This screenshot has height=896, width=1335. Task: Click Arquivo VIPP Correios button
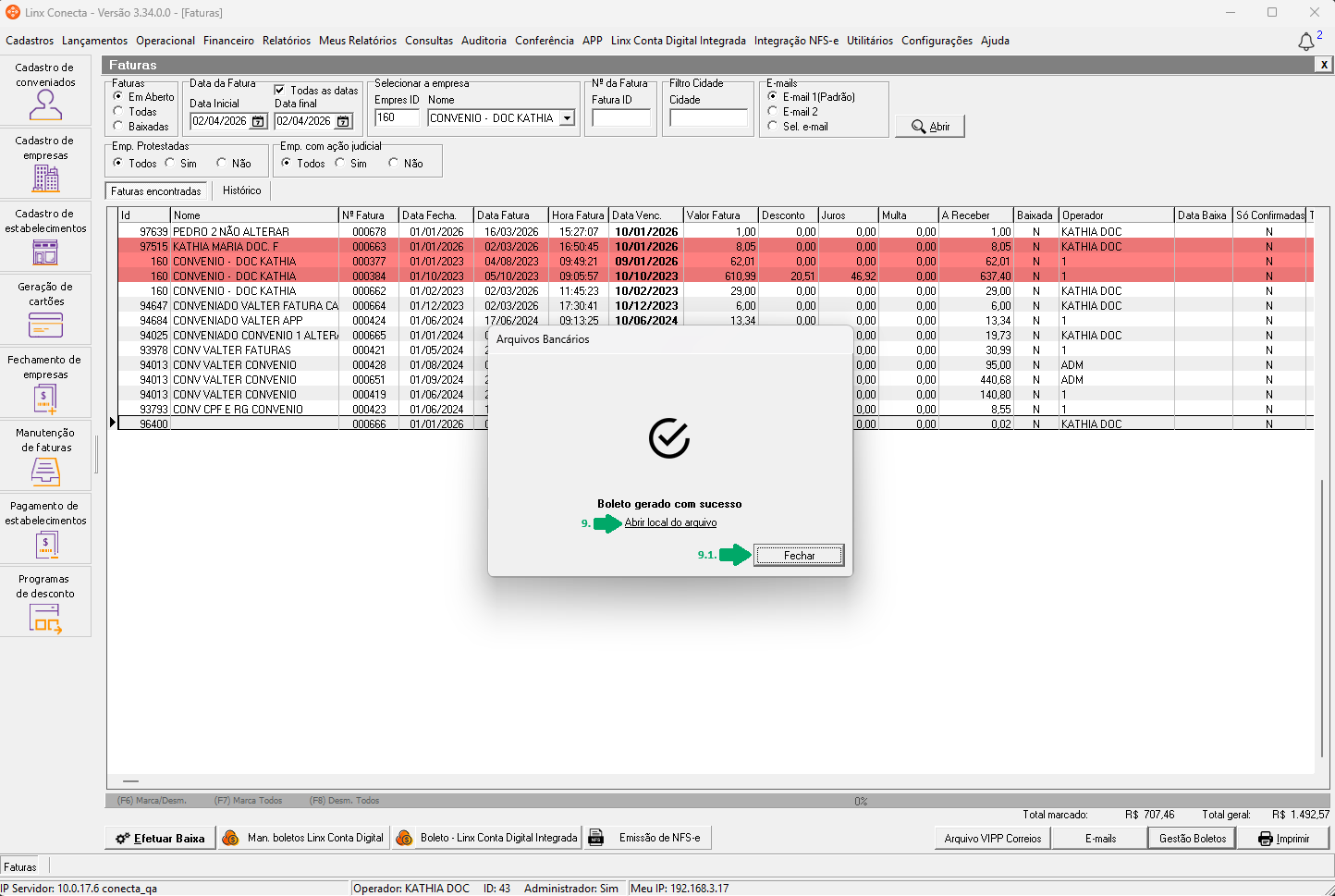993,839
